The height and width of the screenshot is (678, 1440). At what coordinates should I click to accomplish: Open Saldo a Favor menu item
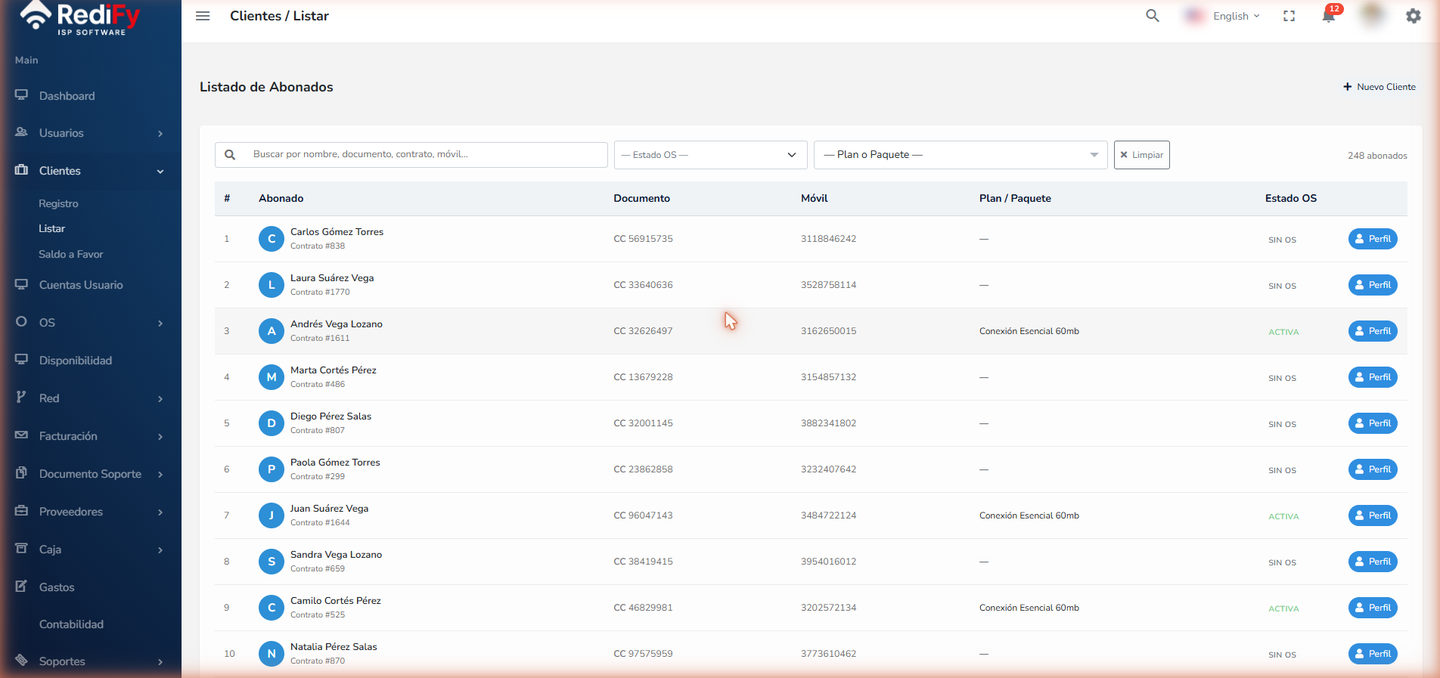(x=70, y=254)
